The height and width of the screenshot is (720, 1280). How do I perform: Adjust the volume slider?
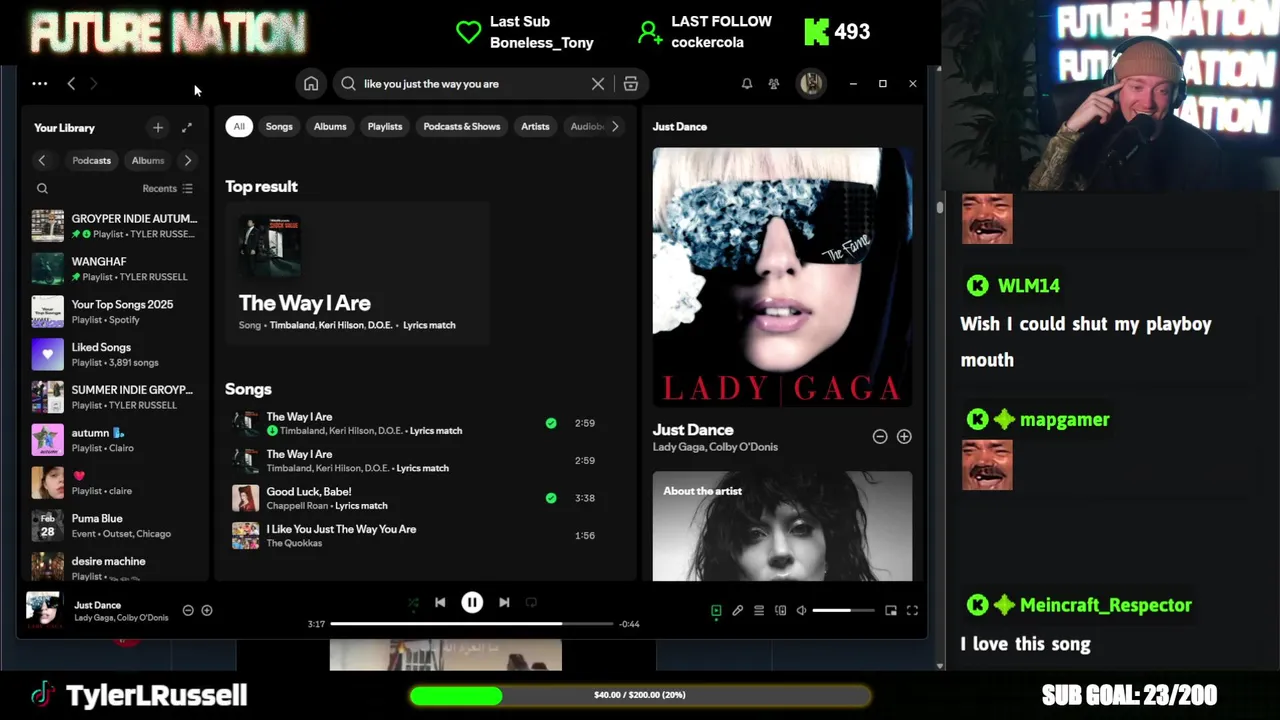coord(843,611)
